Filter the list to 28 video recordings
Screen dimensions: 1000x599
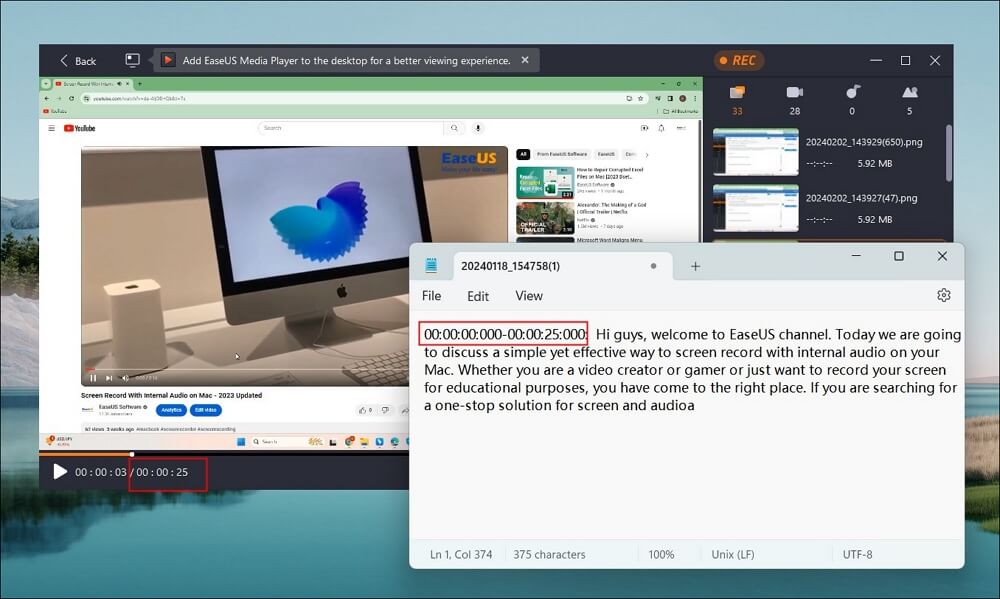tap(795, 100)
